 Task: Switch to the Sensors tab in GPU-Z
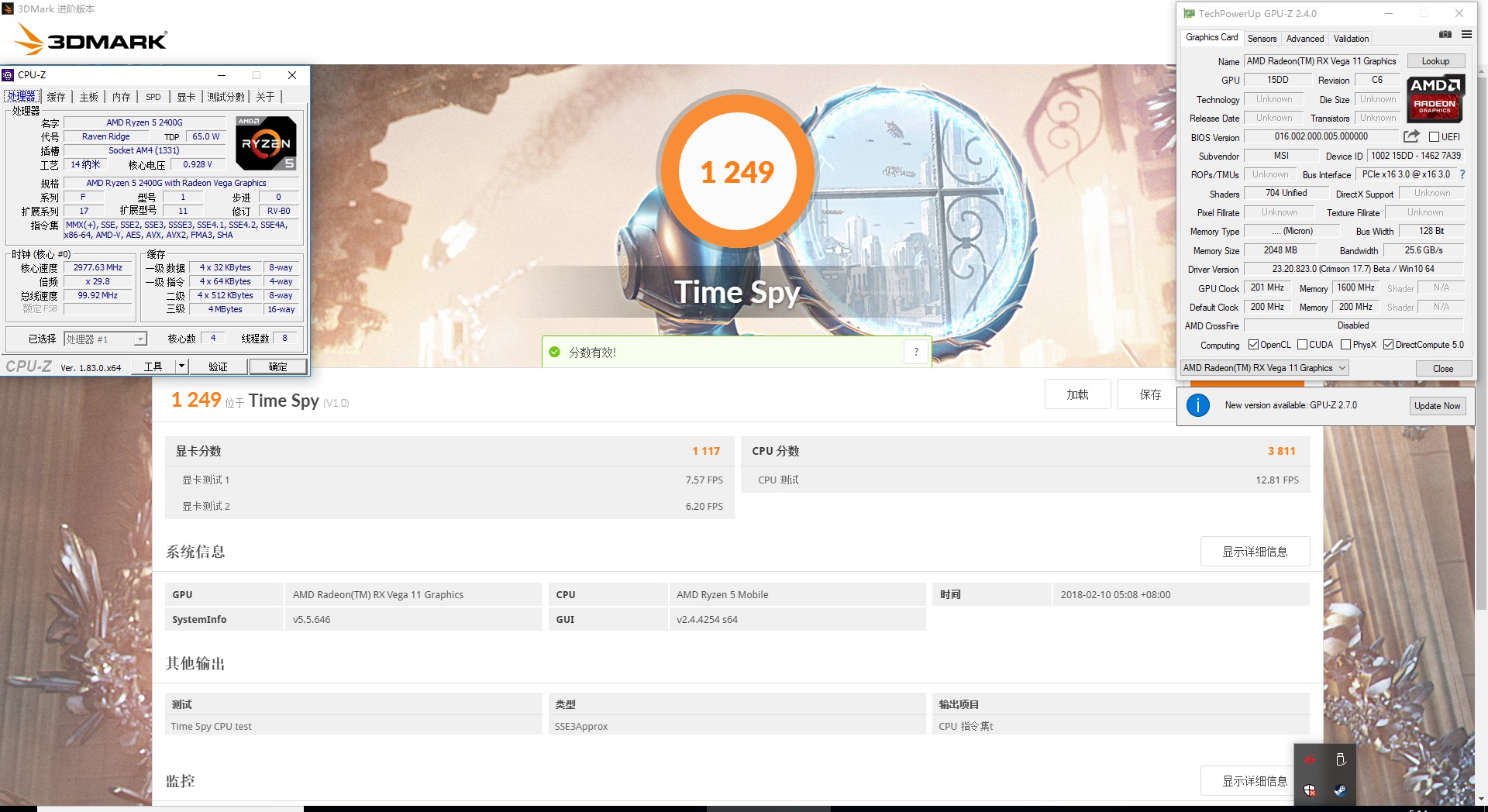[x=1262, y=38]
